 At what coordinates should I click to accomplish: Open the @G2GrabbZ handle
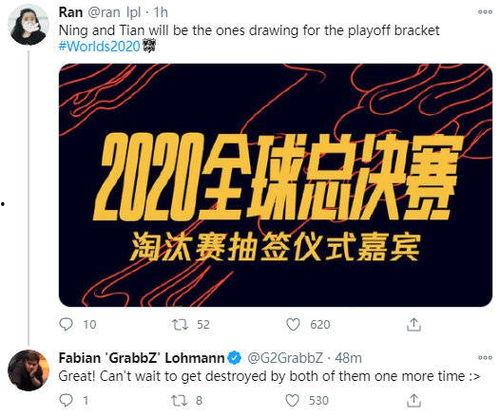tap(285, 358)
